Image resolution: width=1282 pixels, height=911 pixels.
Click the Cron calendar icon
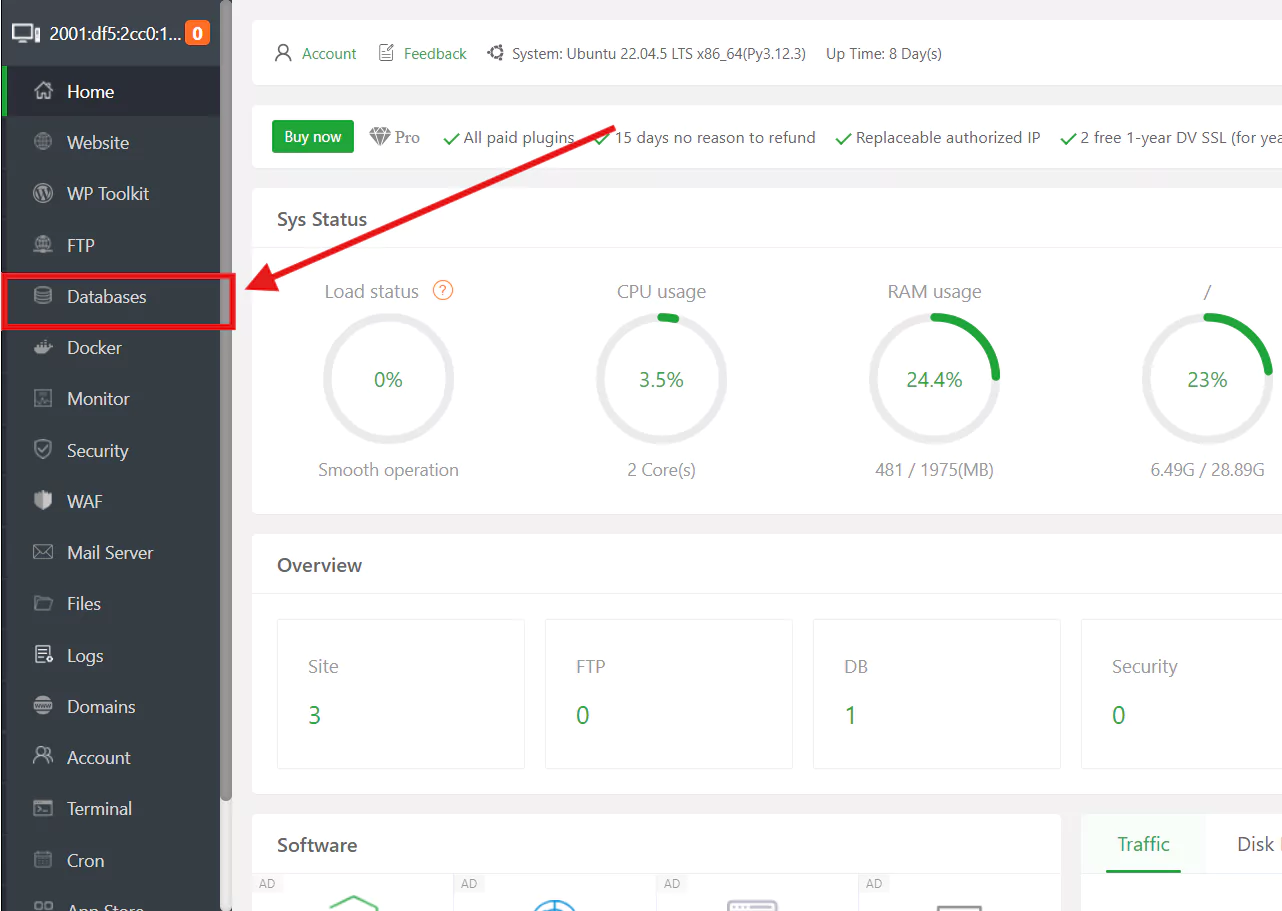coord(43,860)
